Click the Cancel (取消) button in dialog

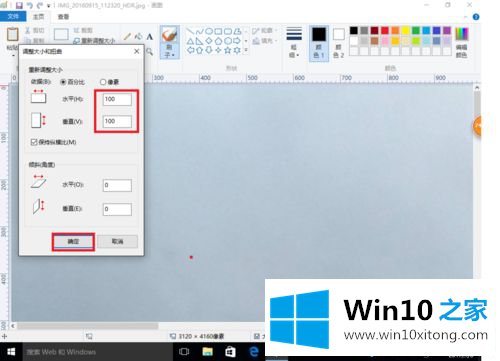[118, 242]
